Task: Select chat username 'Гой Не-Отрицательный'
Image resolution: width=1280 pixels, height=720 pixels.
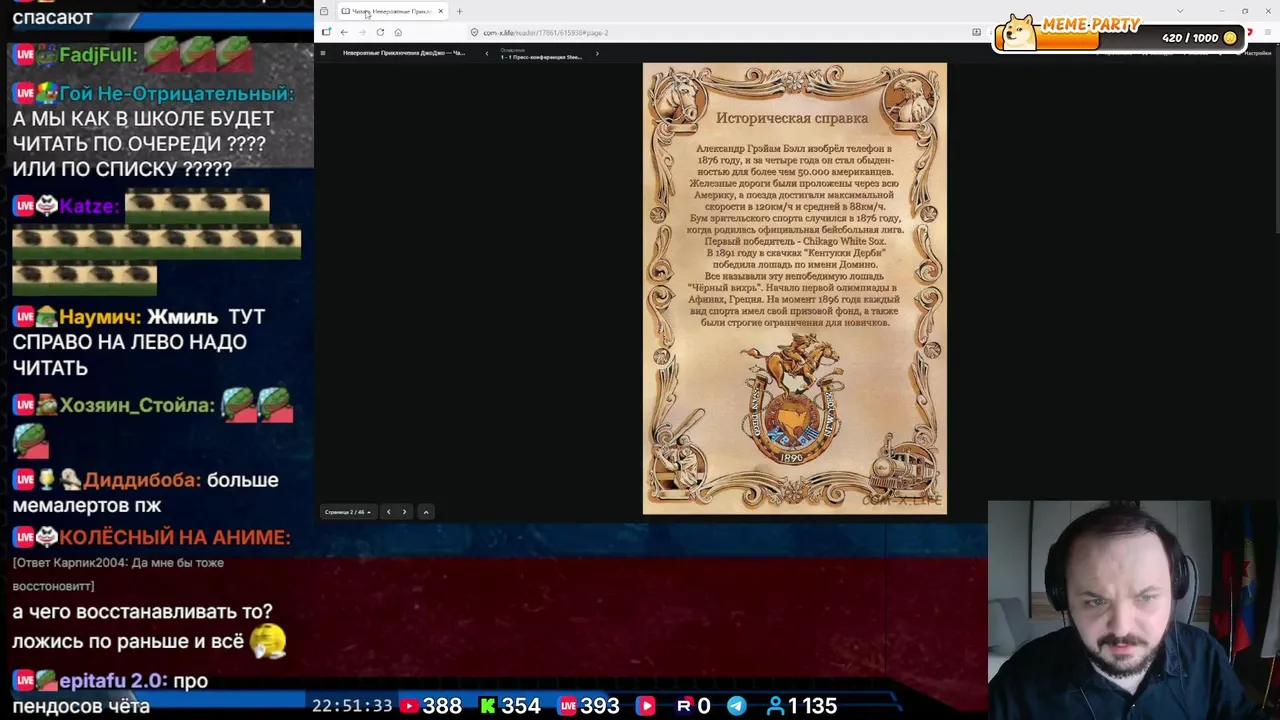Action: [x=176, y=93]
